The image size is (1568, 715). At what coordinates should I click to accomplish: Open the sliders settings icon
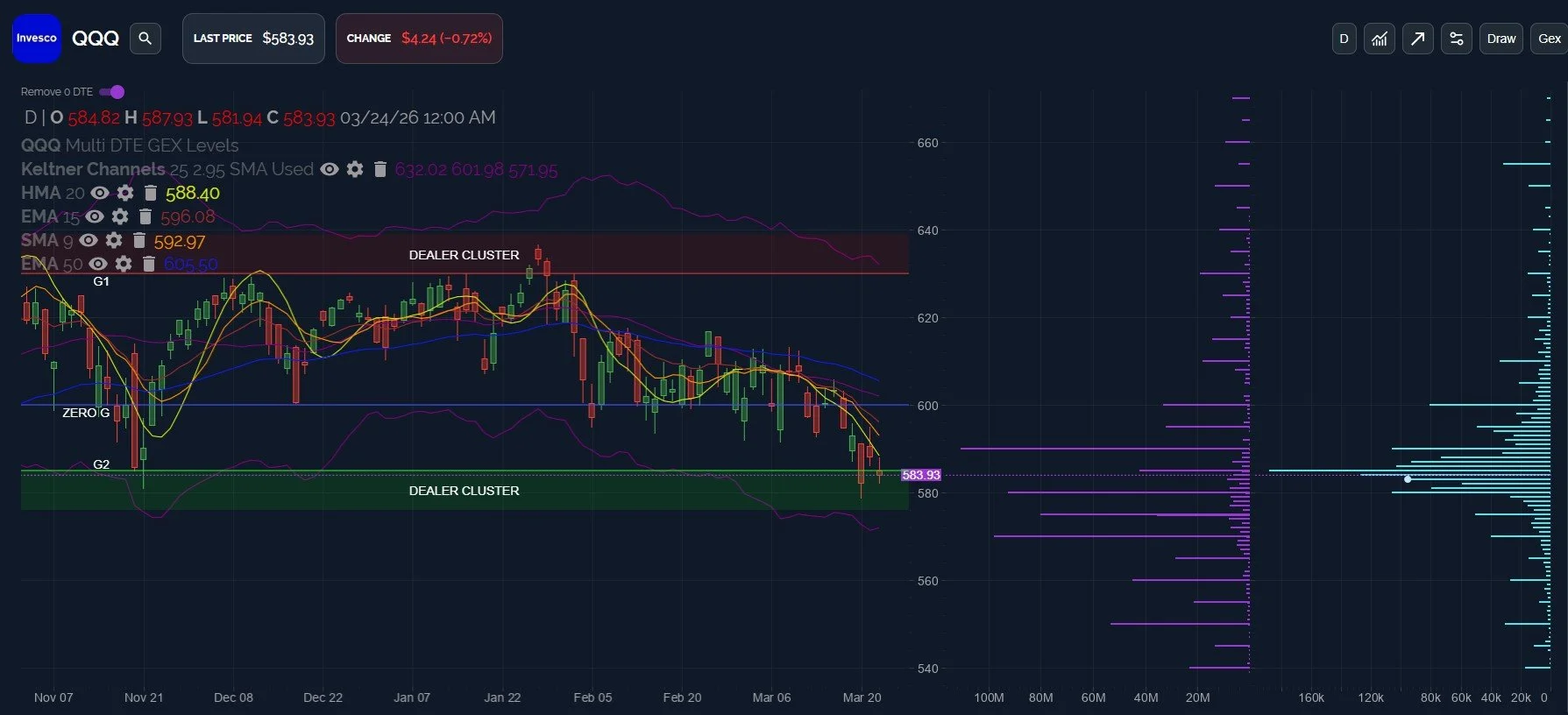[1457, 39]
